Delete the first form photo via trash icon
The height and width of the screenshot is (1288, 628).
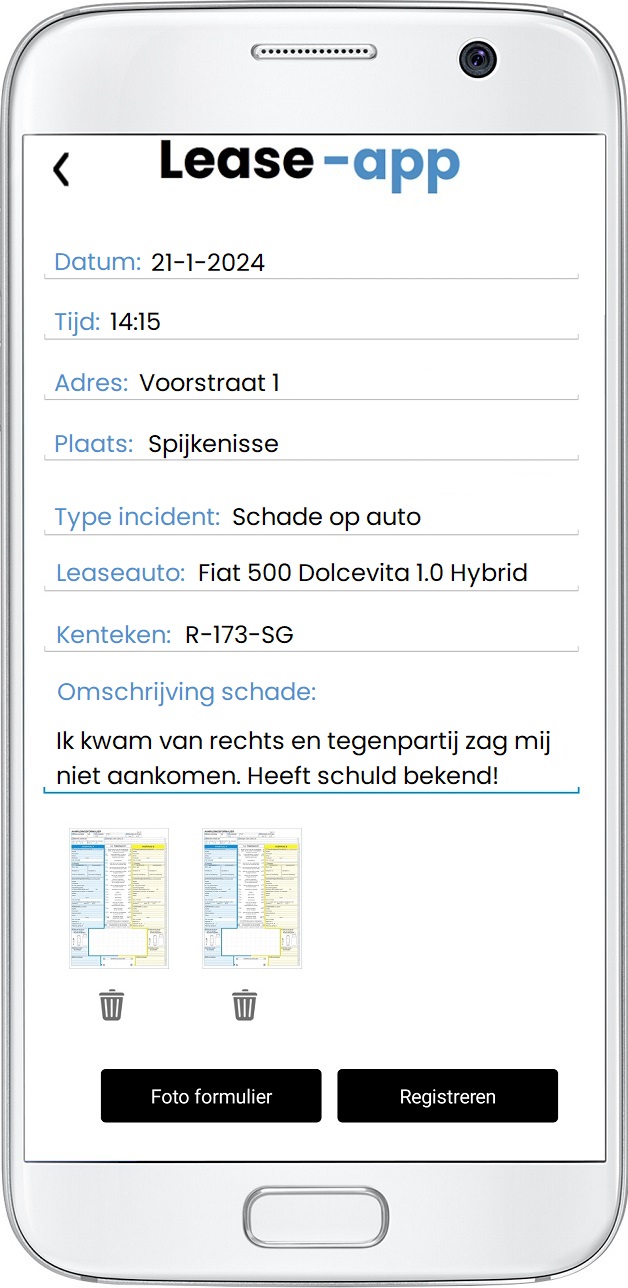point(111,1004)
